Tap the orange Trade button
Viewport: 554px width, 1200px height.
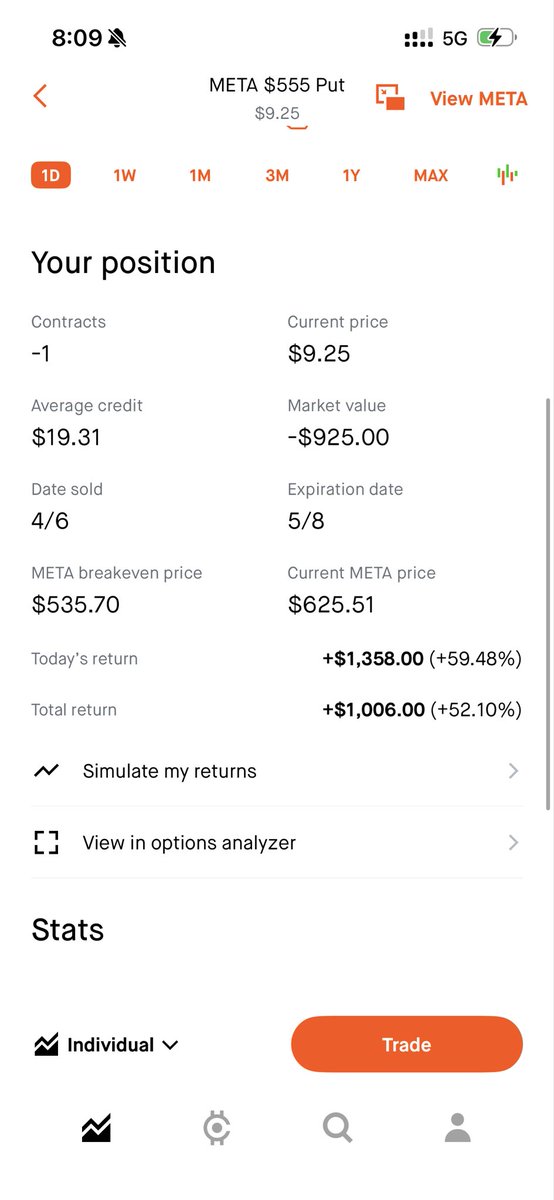407,1045
